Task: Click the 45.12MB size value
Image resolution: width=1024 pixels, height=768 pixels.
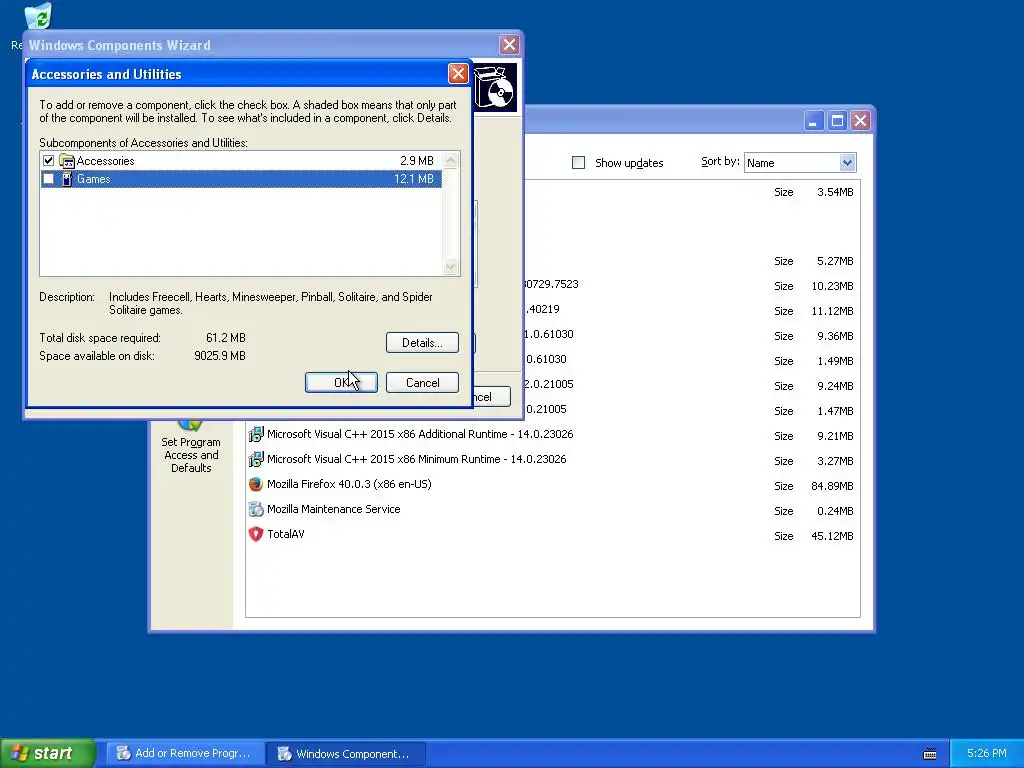Action: point(832,536)
